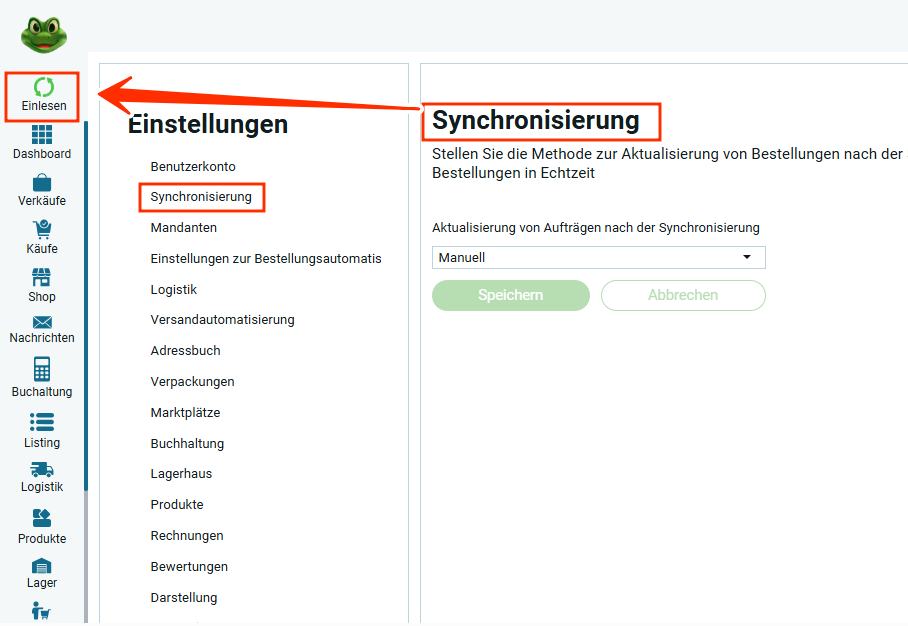Go to Käufe cart icon
The width and height of the screenshot is (908, 626).
click(x=42, y=229)
